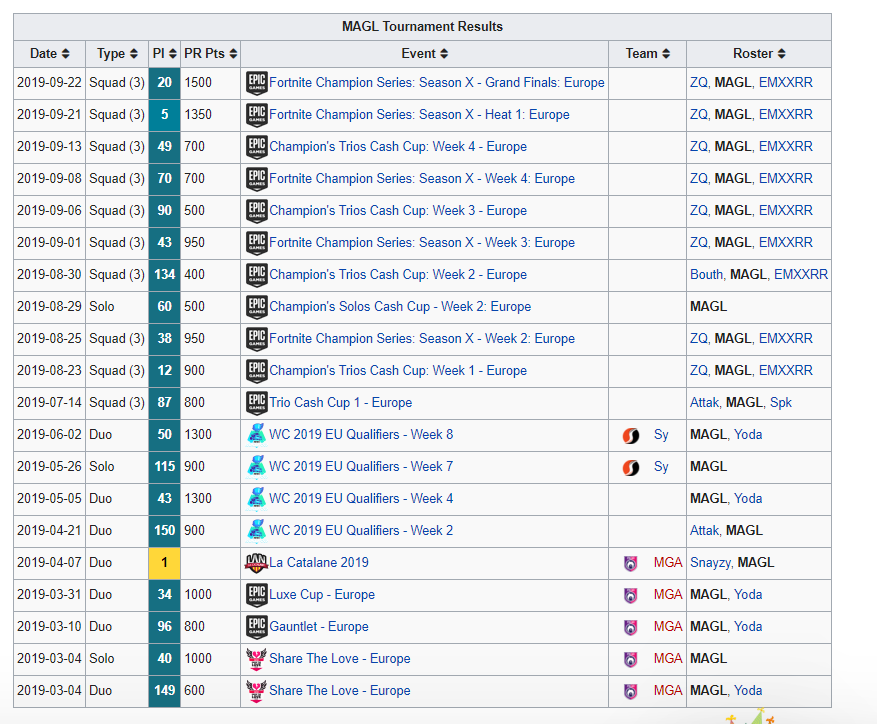The image size is (877, 724).
Task: Click Epic Games icon beside Solos Cash Cup Week 2
Action: [257, 307]
